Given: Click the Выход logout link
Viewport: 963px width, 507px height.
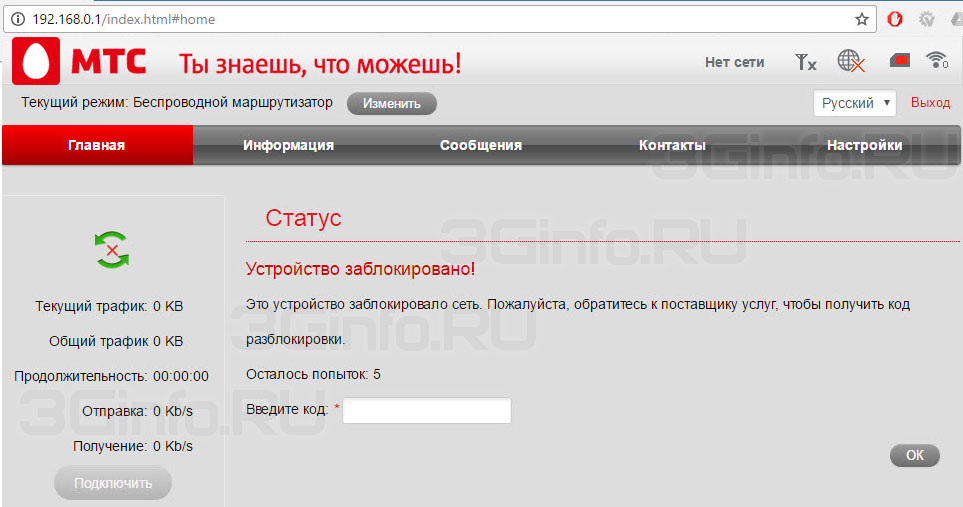Looking at the screenshot, I should tap(930, 103).
